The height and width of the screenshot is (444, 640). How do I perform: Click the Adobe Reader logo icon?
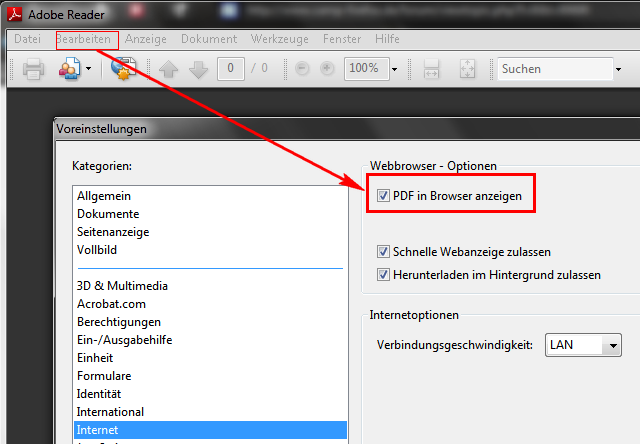coord(14,14)
